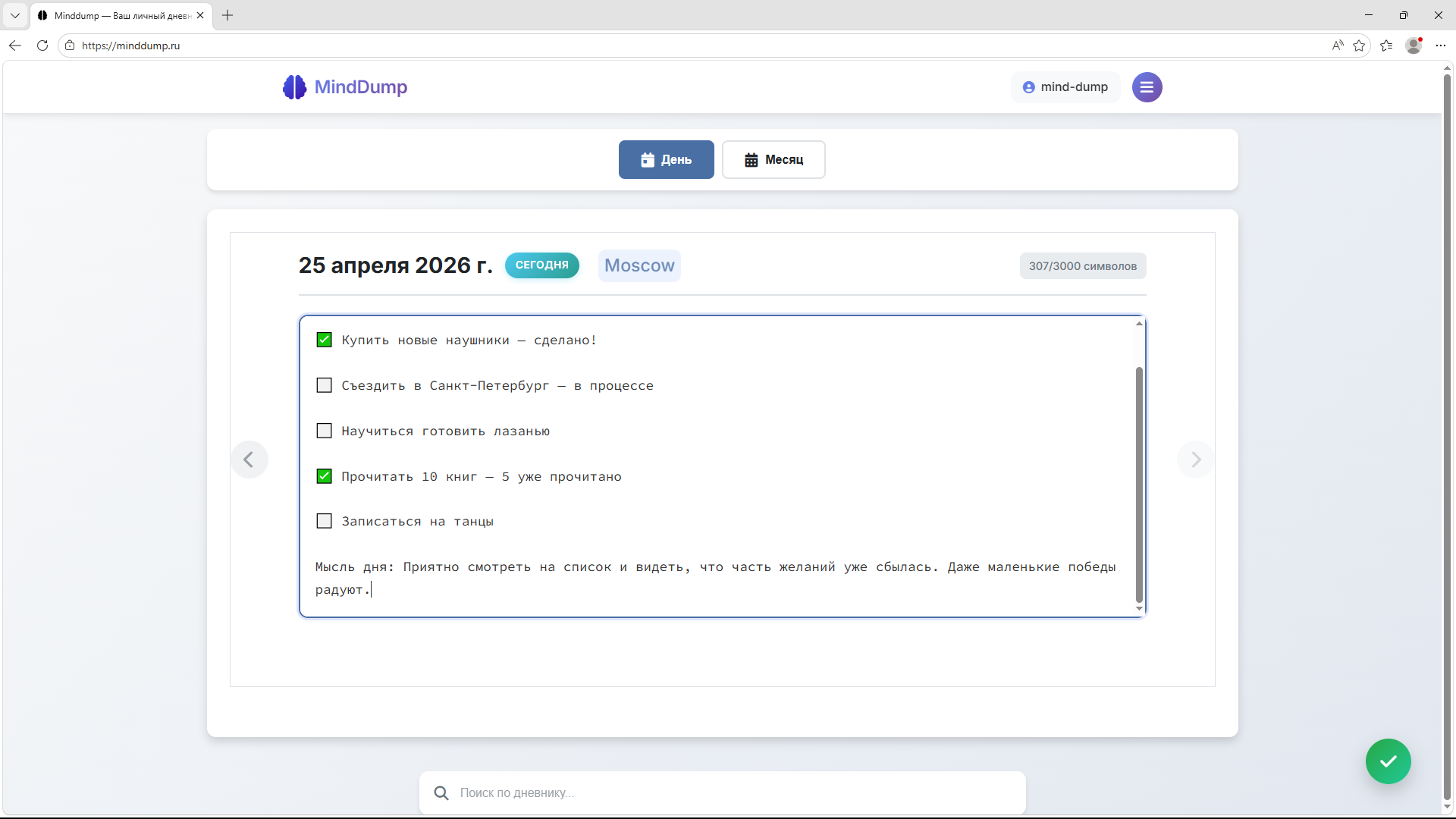The height and width of the screenshot is (819, 1456).
Task: Add page to favorites via star icon
Action: click(x=1360, y=45)
